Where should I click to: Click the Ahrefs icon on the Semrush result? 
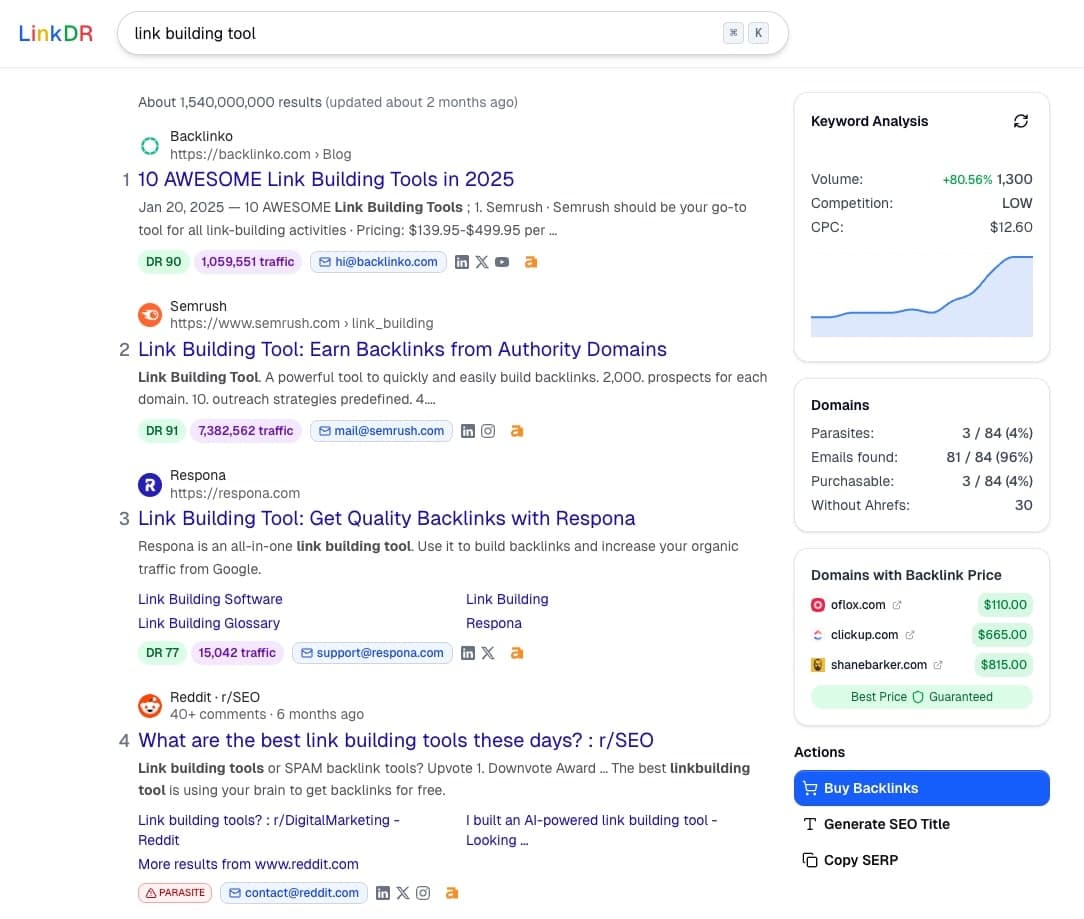point(517,431)
